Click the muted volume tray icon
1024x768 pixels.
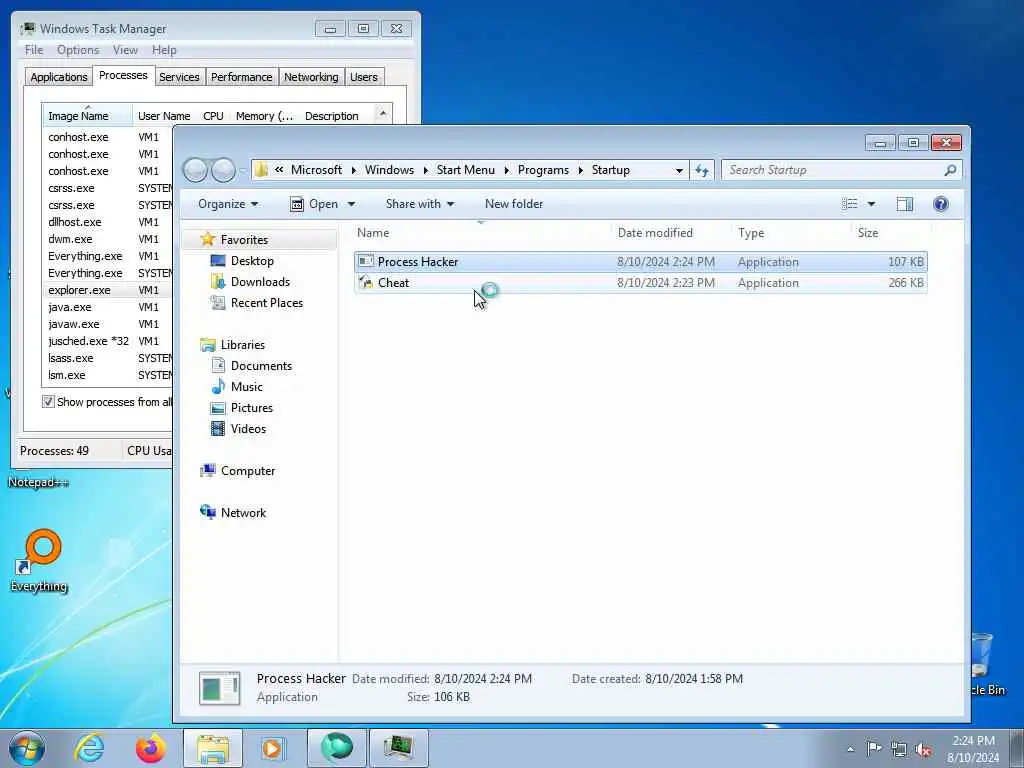[923, 749]
